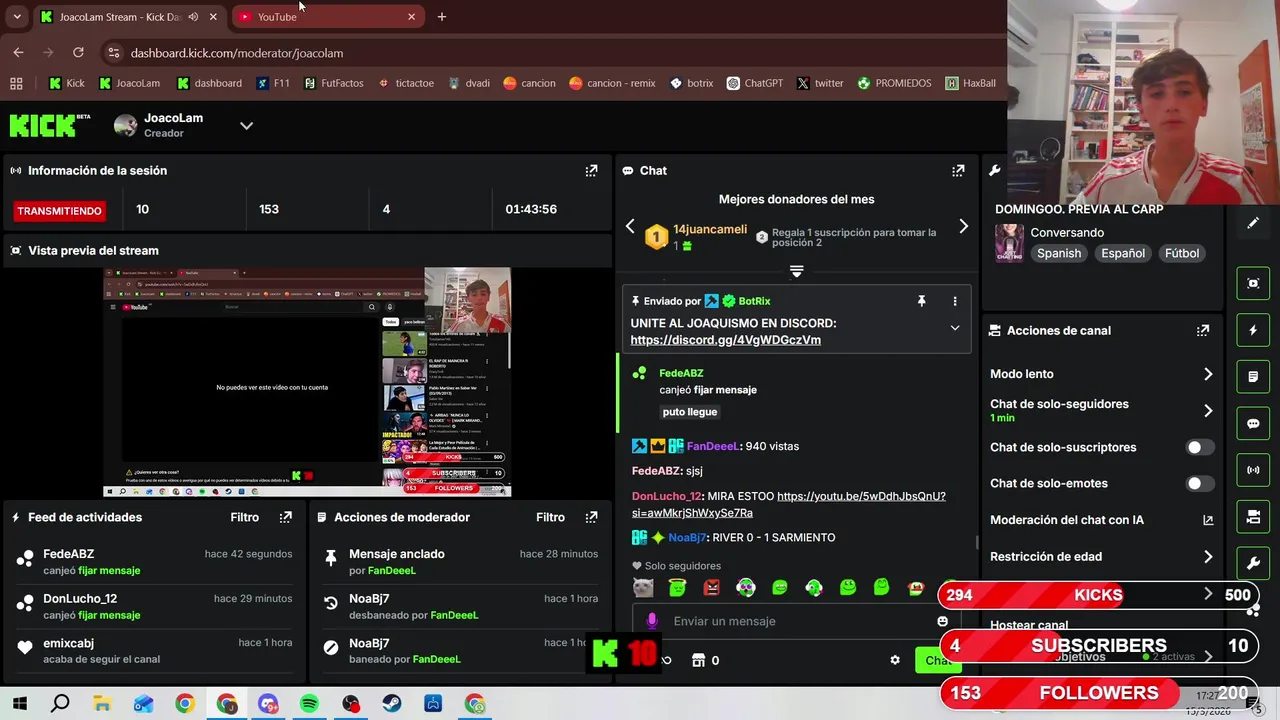Open Google Apps grid in bookmarks bar

pos(16,83)
